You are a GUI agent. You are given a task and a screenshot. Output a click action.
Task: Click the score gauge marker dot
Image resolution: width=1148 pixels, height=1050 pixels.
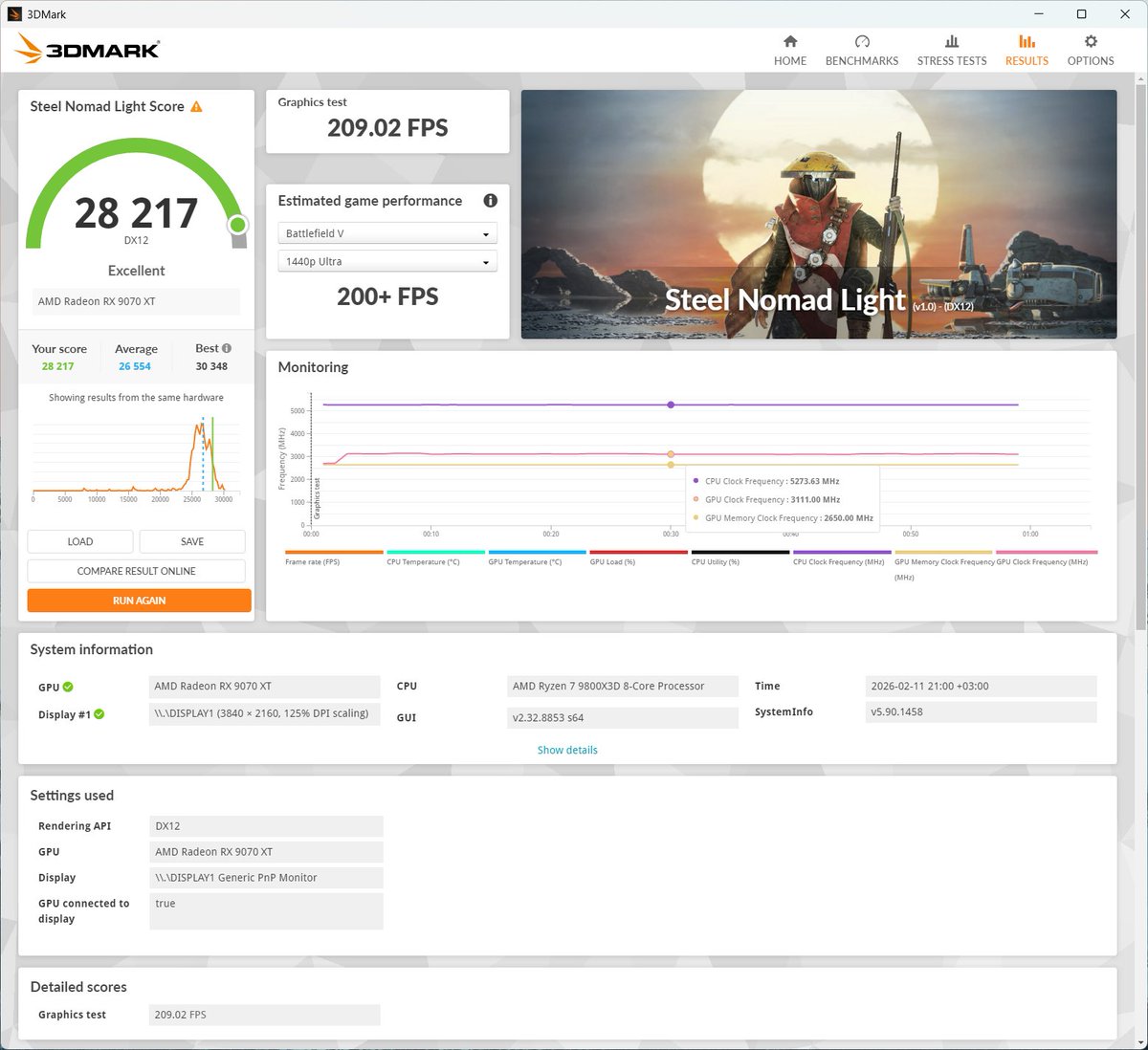point(237,225)
